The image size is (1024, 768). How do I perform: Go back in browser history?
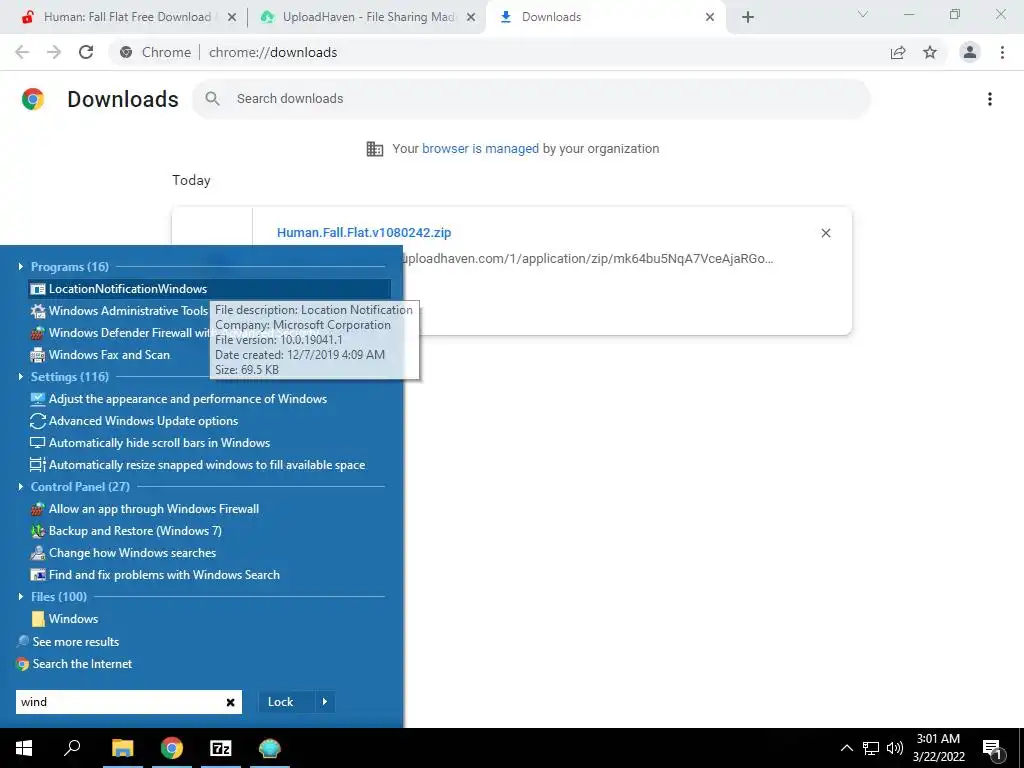coord(22,52)
